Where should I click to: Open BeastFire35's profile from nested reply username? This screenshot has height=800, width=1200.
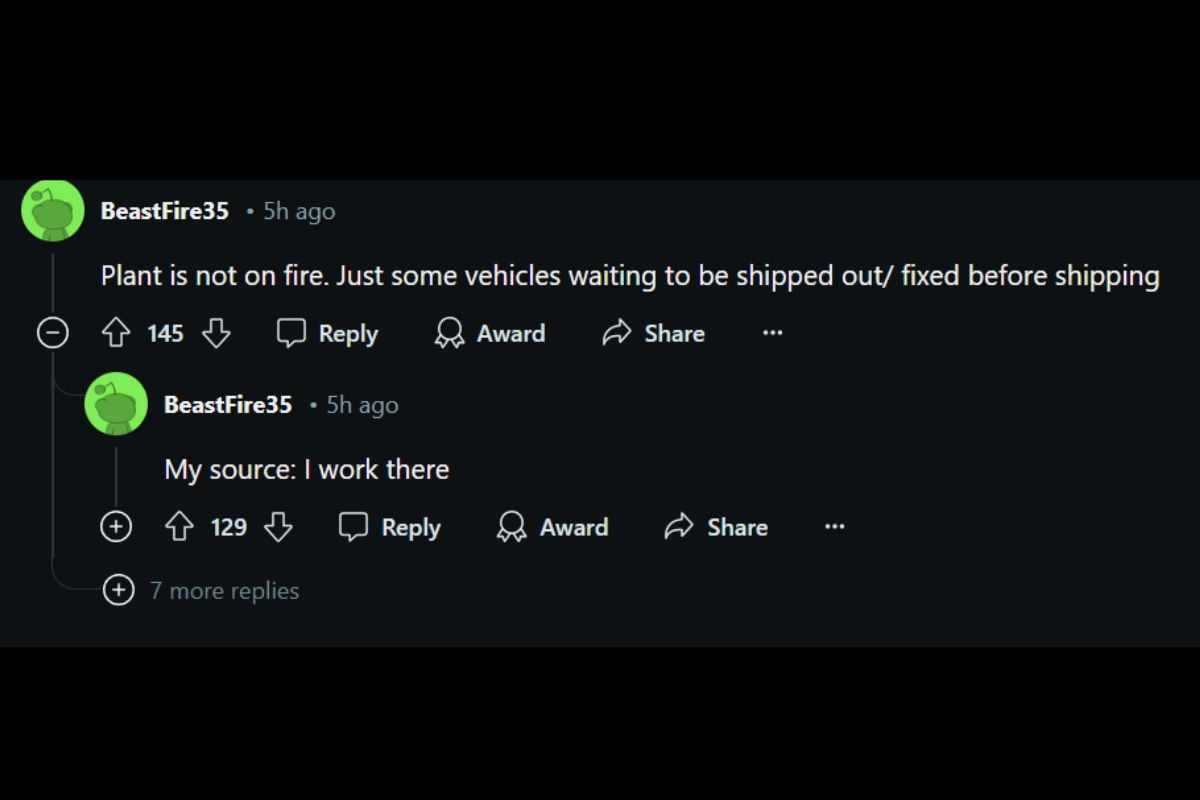coord(228,405)
